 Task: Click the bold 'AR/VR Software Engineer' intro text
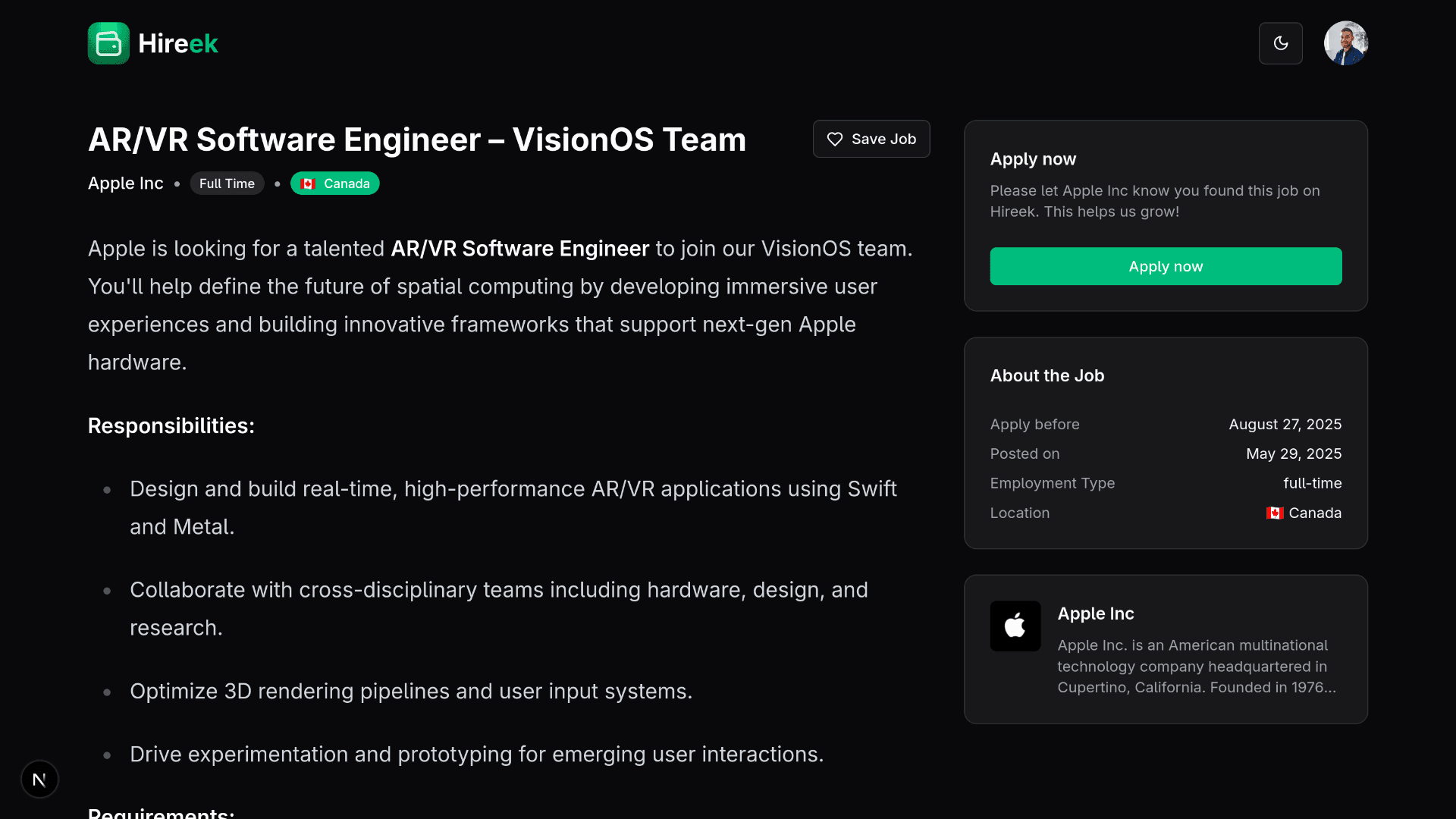pos(520,249)
